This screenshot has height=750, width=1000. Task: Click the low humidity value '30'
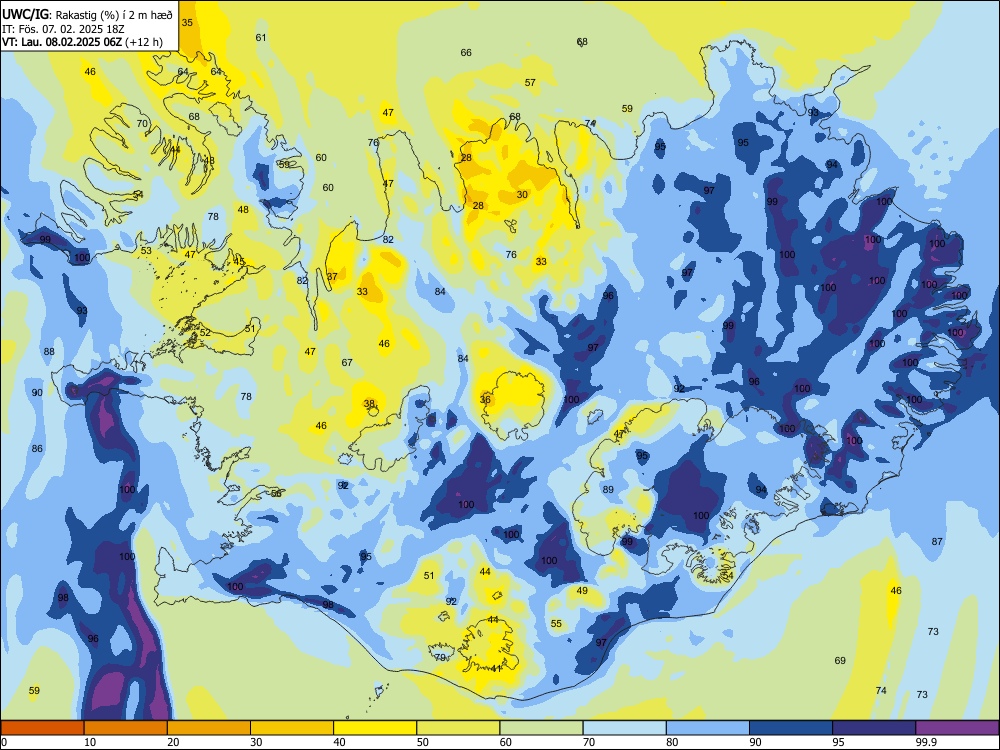point(522,195)
